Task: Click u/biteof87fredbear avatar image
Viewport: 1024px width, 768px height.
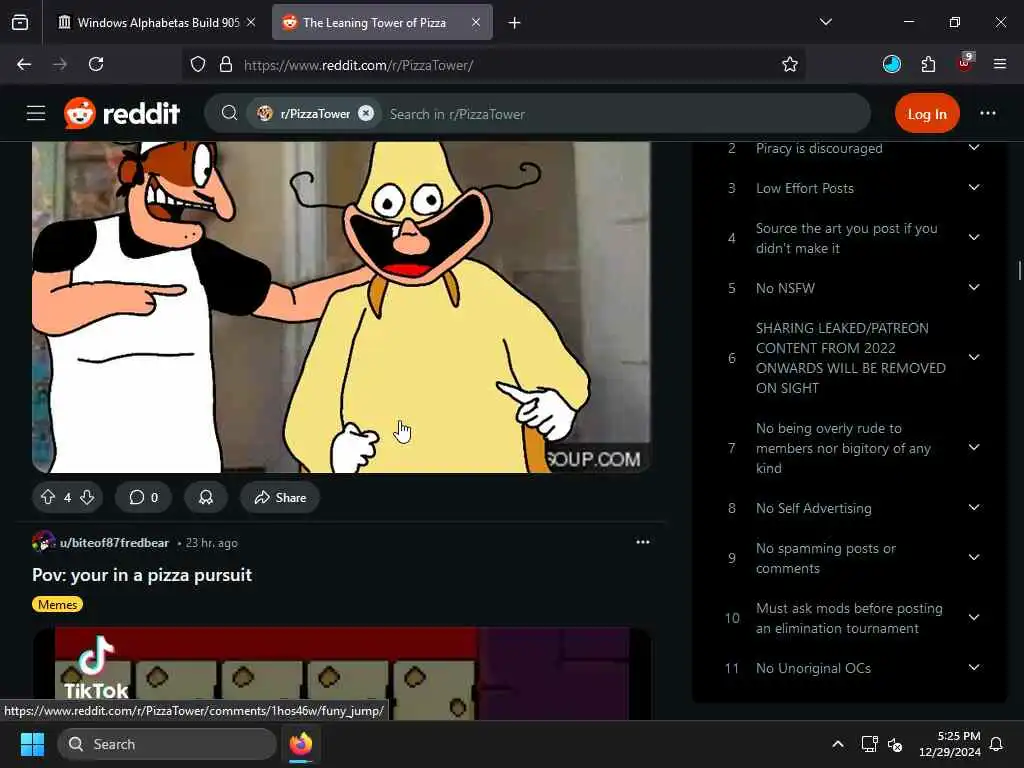Action: pos(44,542)
